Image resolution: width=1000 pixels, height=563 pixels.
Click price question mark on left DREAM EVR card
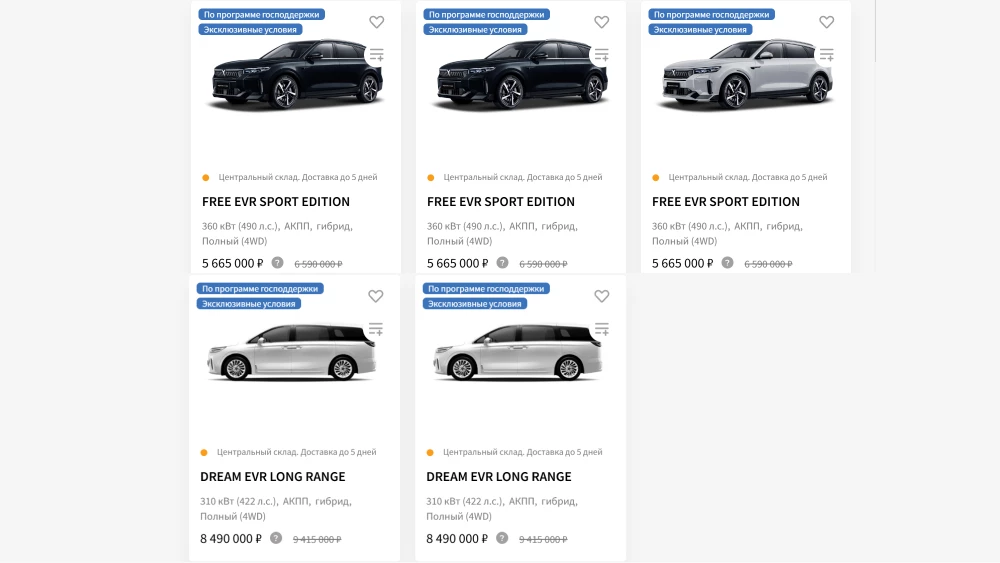point(276,538)
